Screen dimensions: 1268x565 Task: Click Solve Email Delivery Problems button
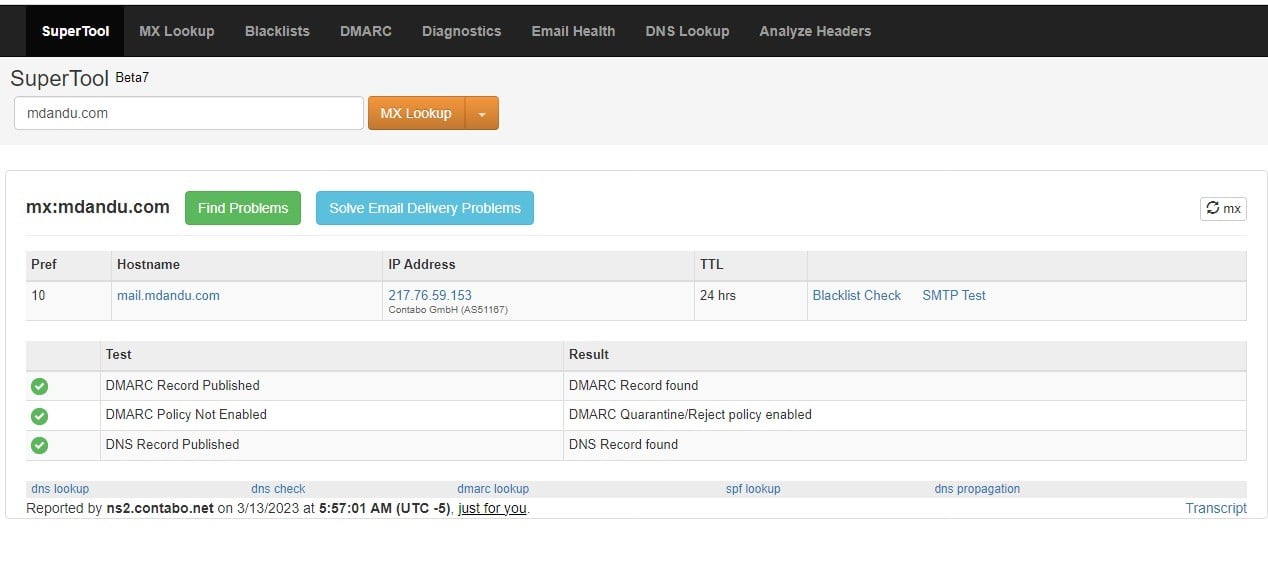[x=425, y=208]
